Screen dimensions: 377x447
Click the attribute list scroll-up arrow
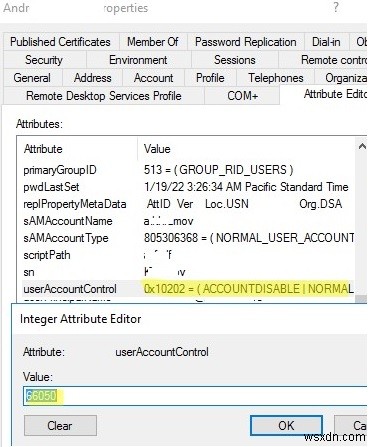coord(362,146)
